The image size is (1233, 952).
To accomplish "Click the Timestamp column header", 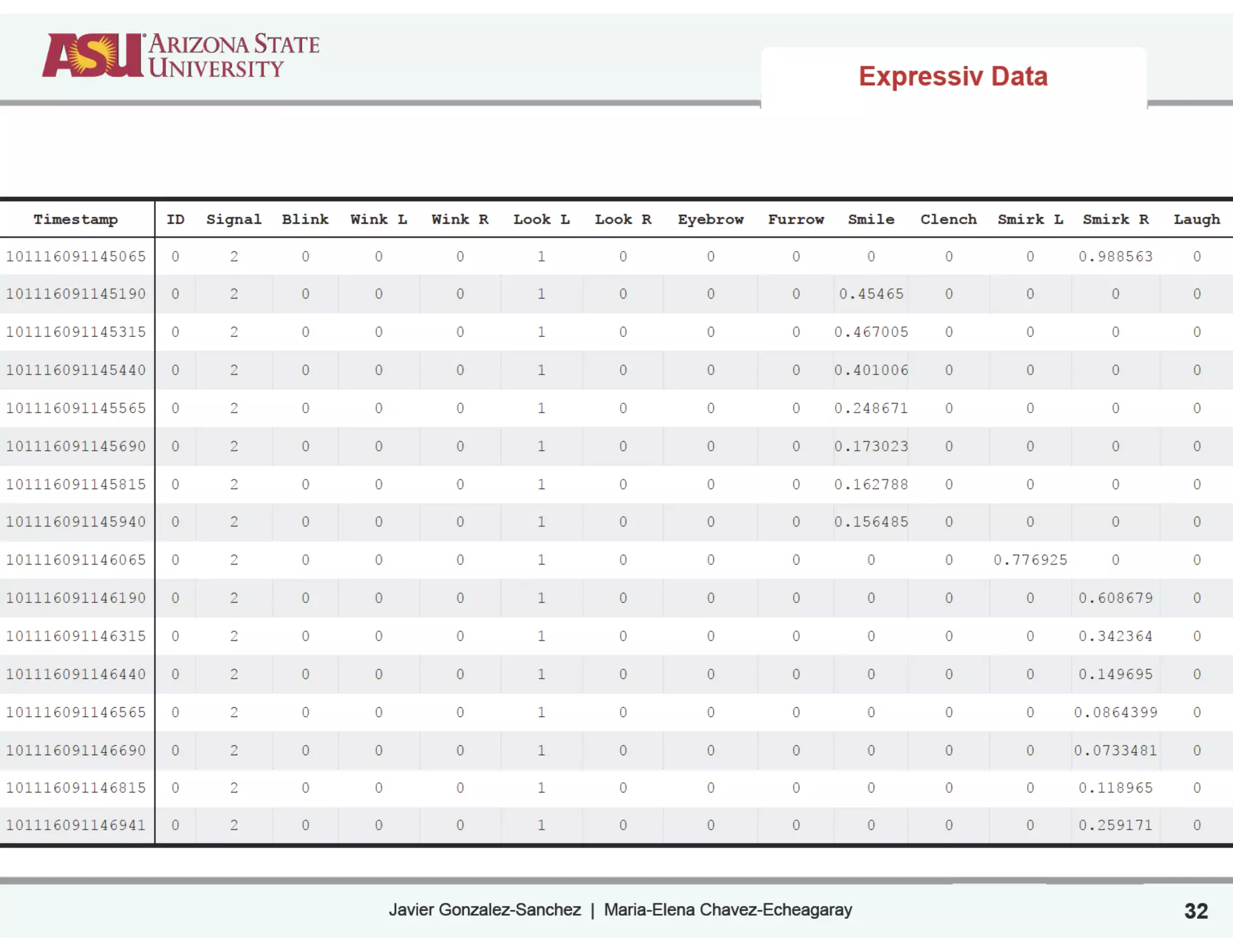I will 76,220.
